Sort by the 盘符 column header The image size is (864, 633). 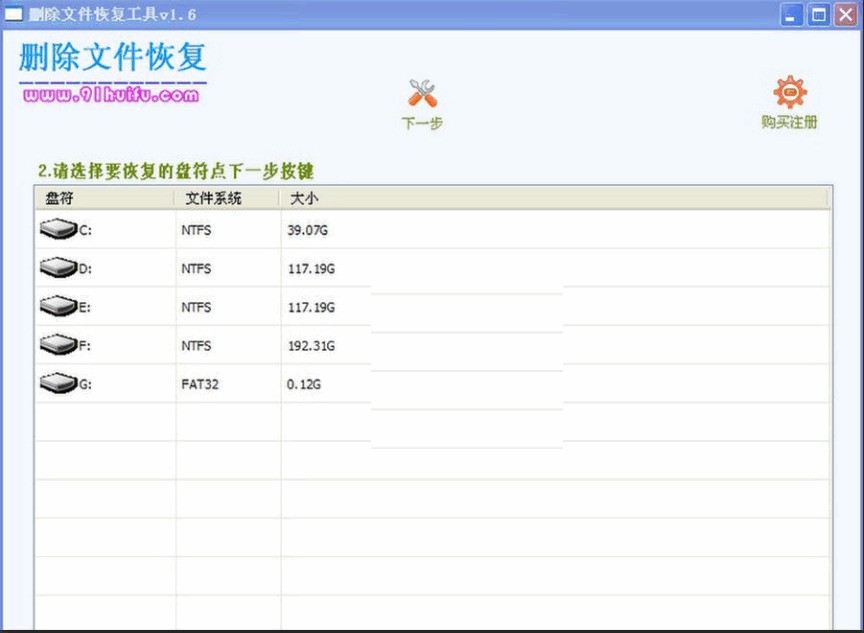104,198
